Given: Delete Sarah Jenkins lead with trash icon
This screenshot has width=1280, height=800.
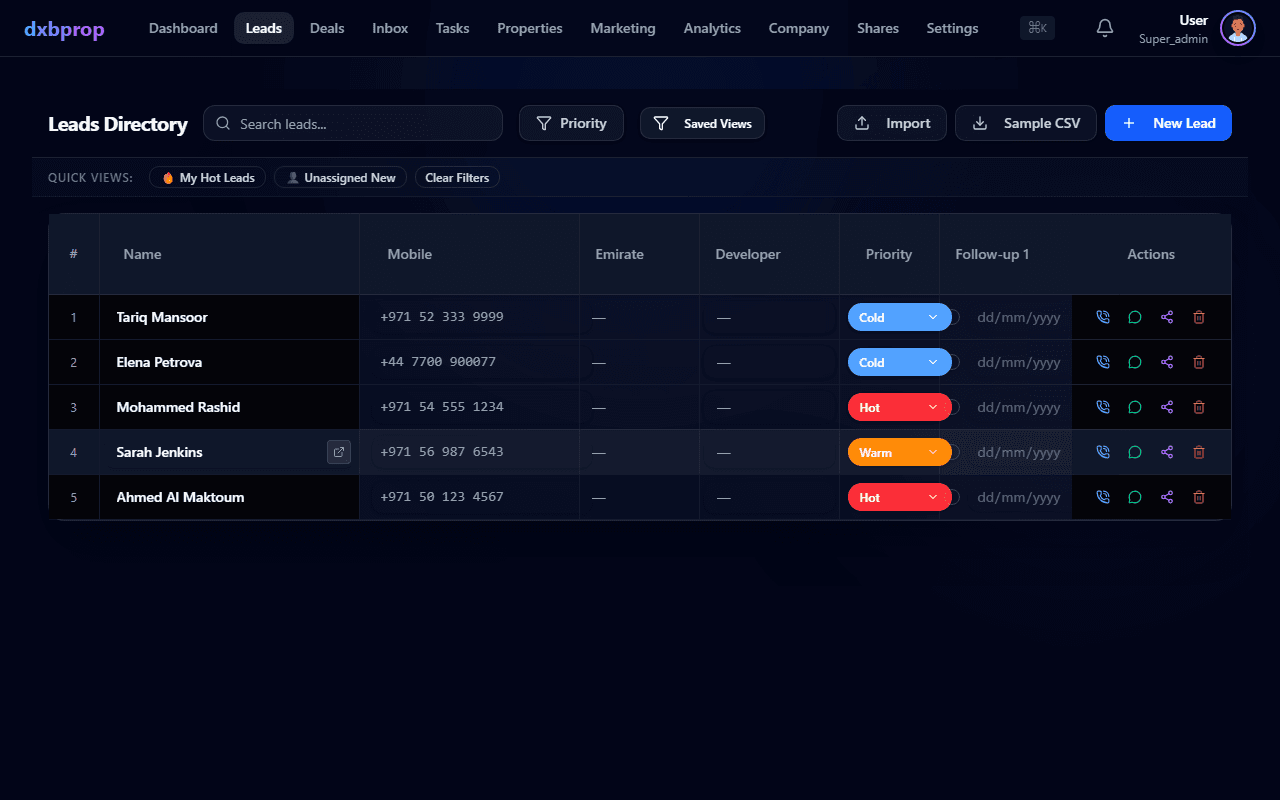Looking at the screenshot, I should 1199,452.
